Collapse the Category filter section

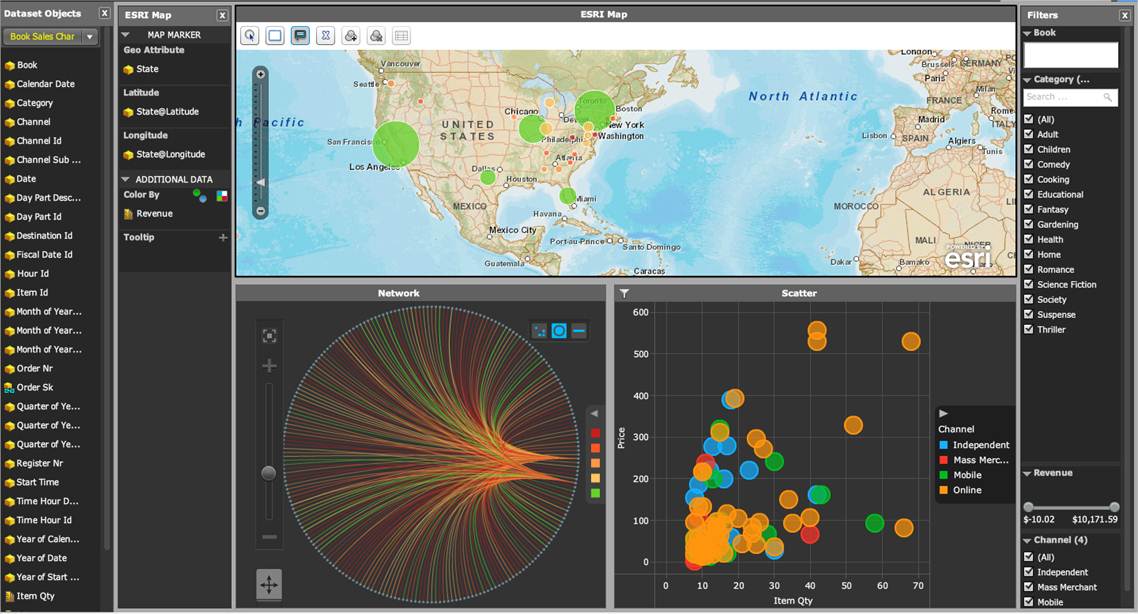pyautogui.click(x=1027, y=80)
